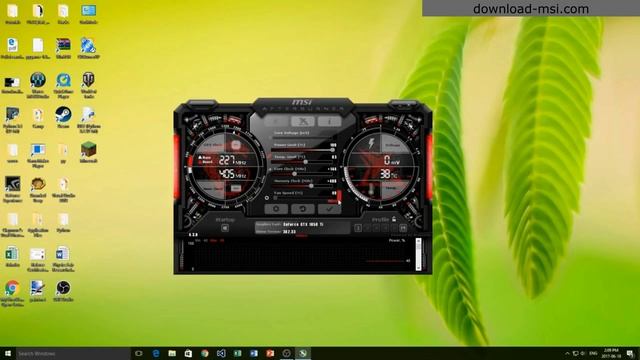Open Task View in the taskbar
This screenshot has height=360, width=640.
139,353
